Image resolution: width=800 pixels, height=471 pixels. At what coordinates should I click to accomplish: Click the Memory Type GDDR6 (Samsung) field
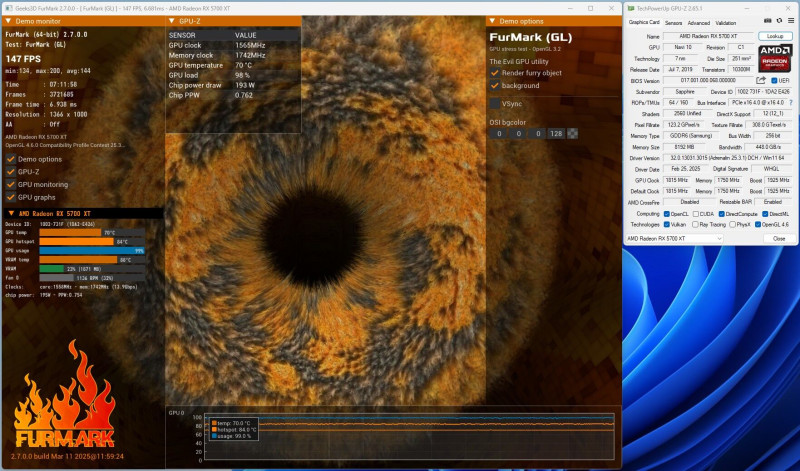click(x=691, y=136)
